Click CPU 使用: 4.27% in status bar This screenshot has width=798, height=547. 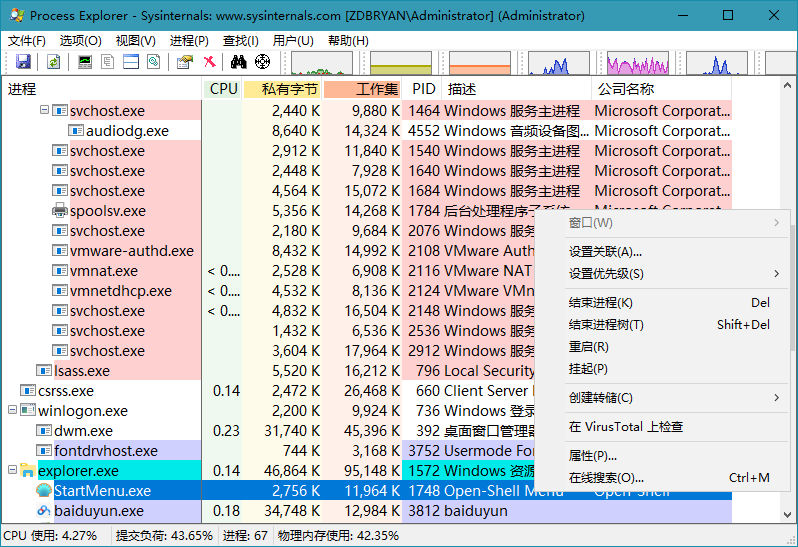tap(50, 535)
